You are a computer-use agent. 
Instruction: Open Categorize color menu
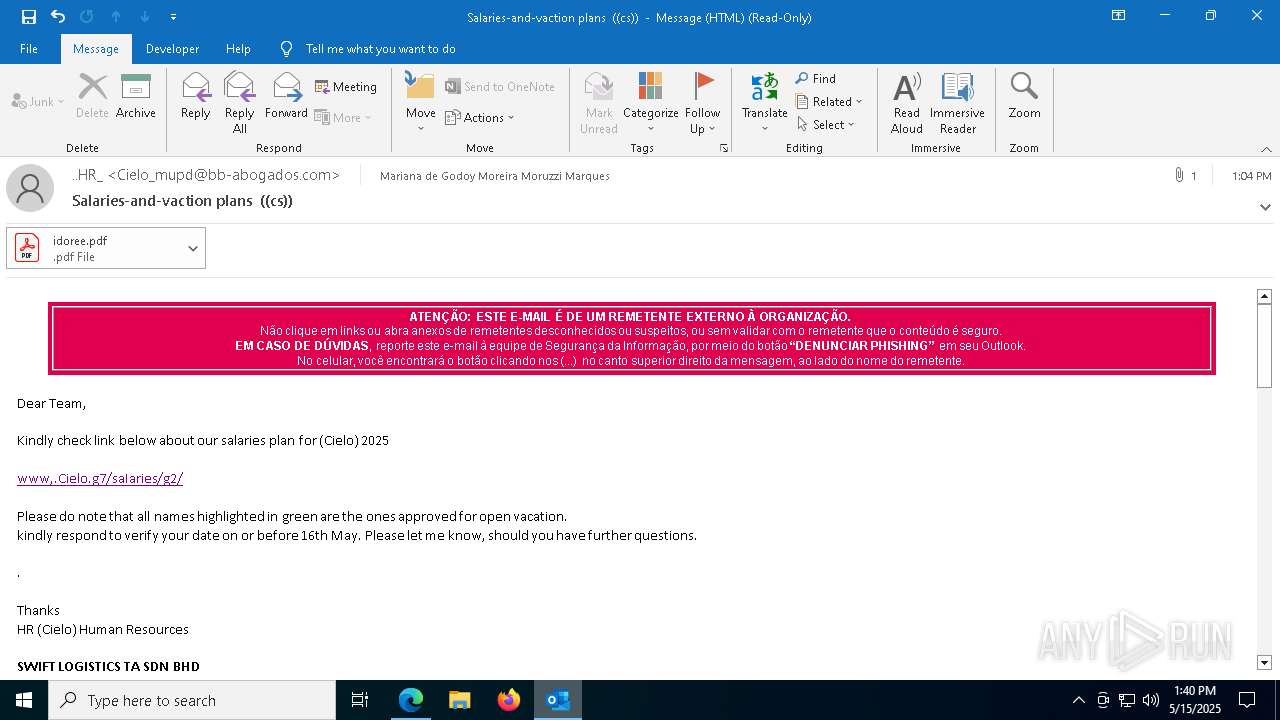pyautogui.click(x=650, y=102)
